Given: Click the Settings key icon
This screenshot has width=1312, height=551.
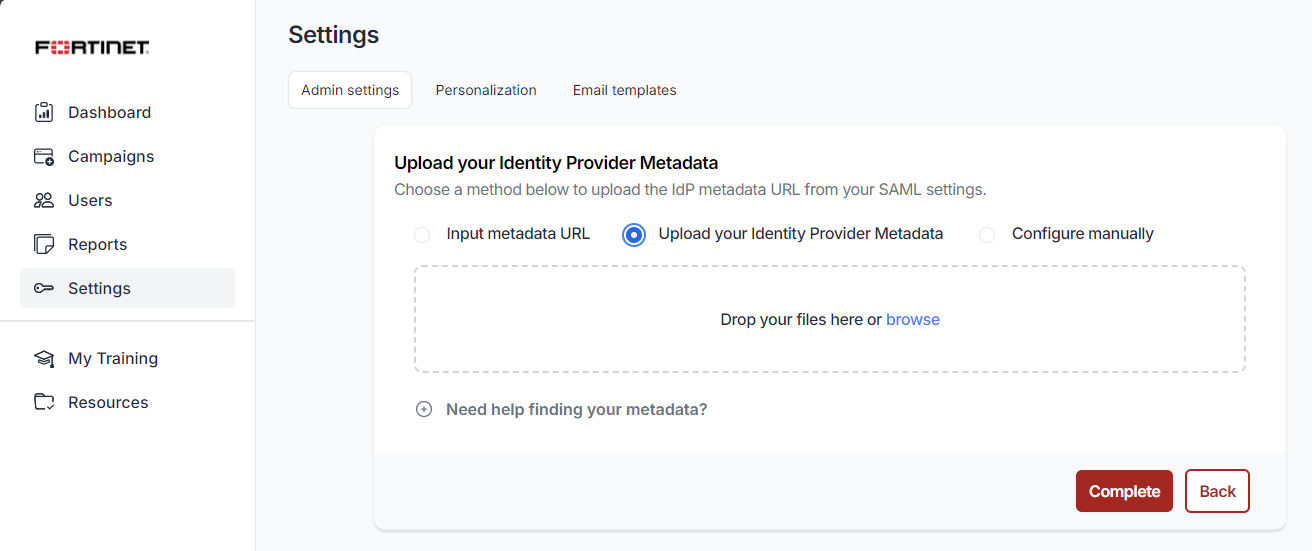Looking at the screenshot, I should tap(44, 288).
